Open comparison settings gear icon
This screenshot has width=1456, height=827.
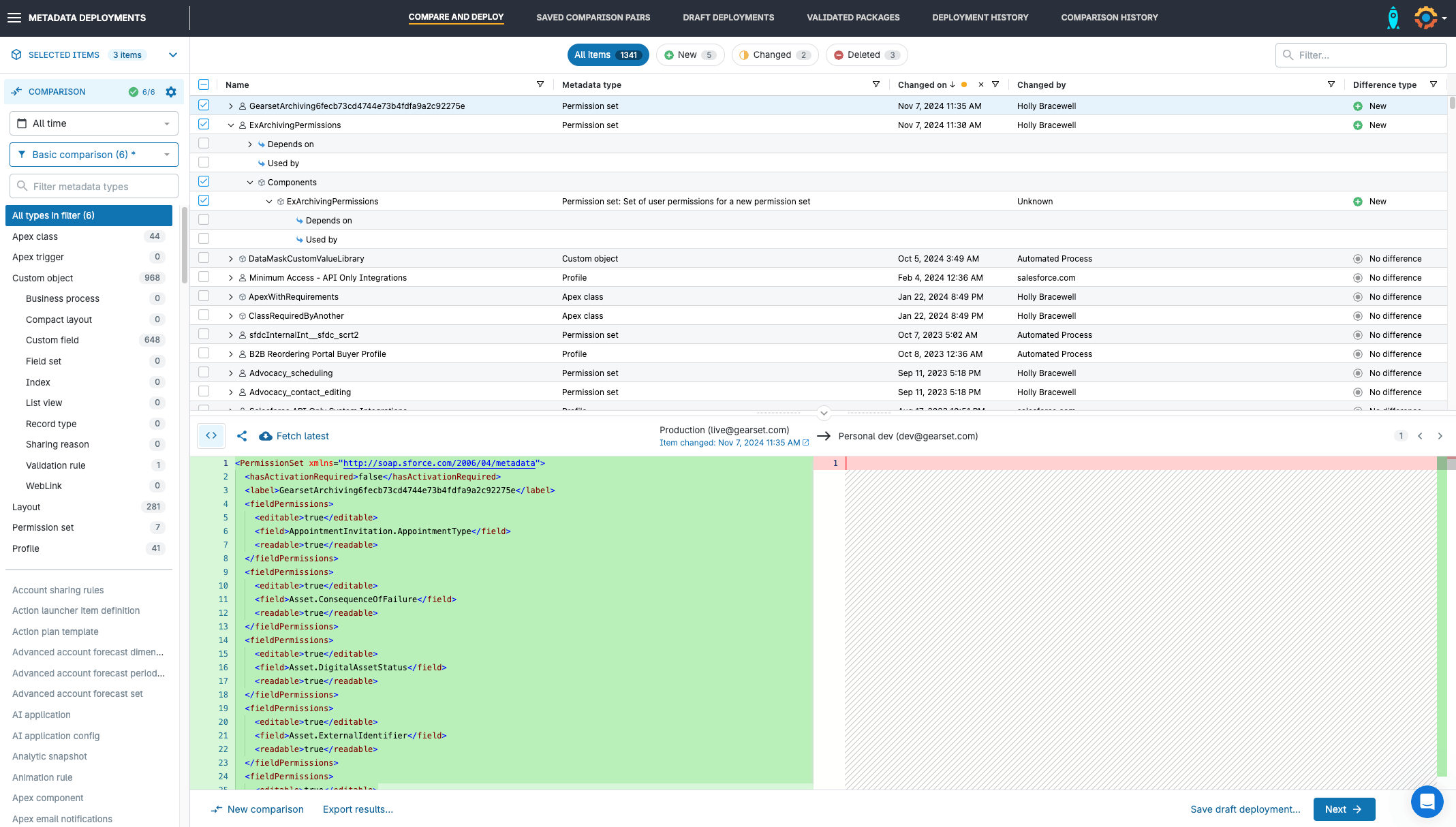(x=171, y=92)
